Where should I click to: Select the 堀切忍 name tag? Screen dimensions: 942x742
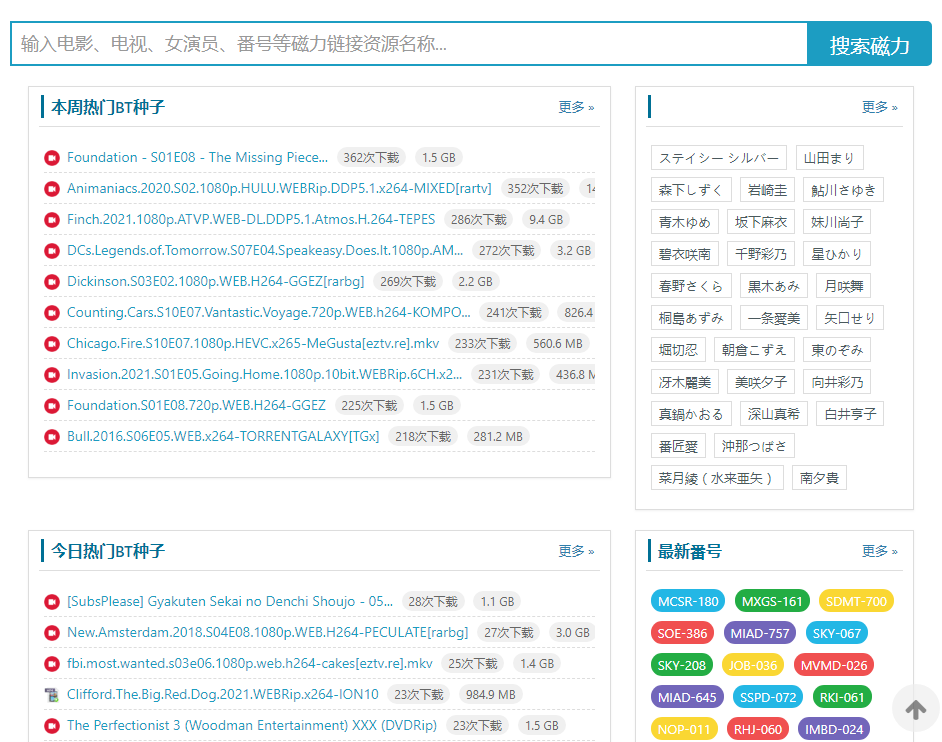[678, 350]
